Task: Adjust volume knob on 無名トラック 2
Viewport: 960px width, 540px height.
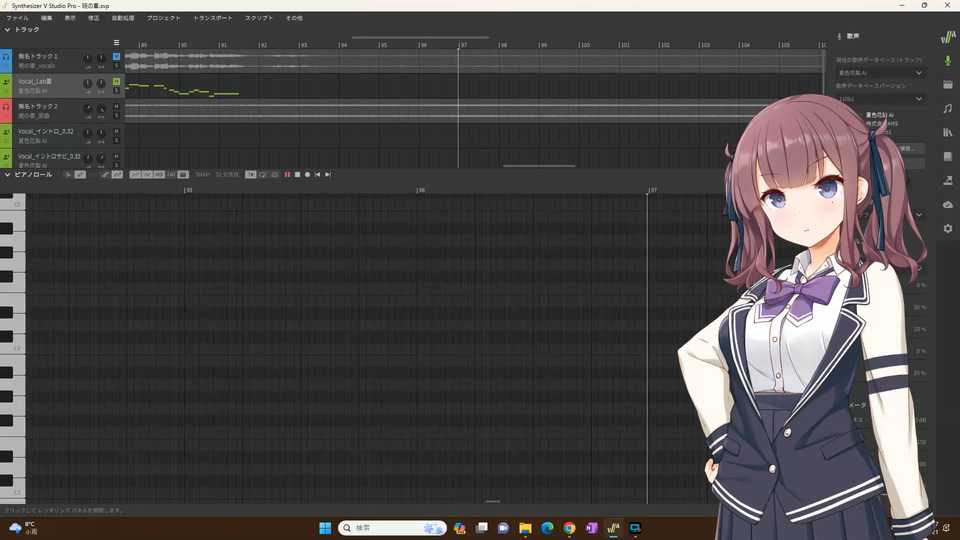Action: [x=88, y=108]
